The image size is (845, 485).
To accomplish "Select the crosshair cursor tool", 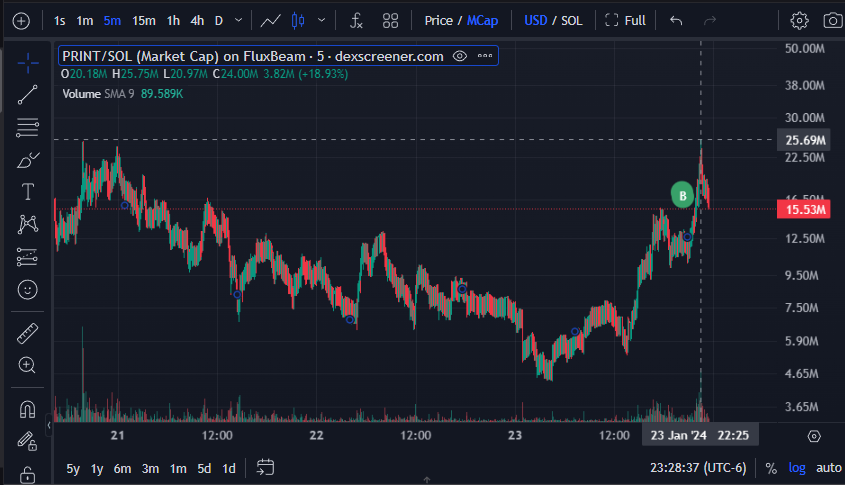I will coord(27,63).
